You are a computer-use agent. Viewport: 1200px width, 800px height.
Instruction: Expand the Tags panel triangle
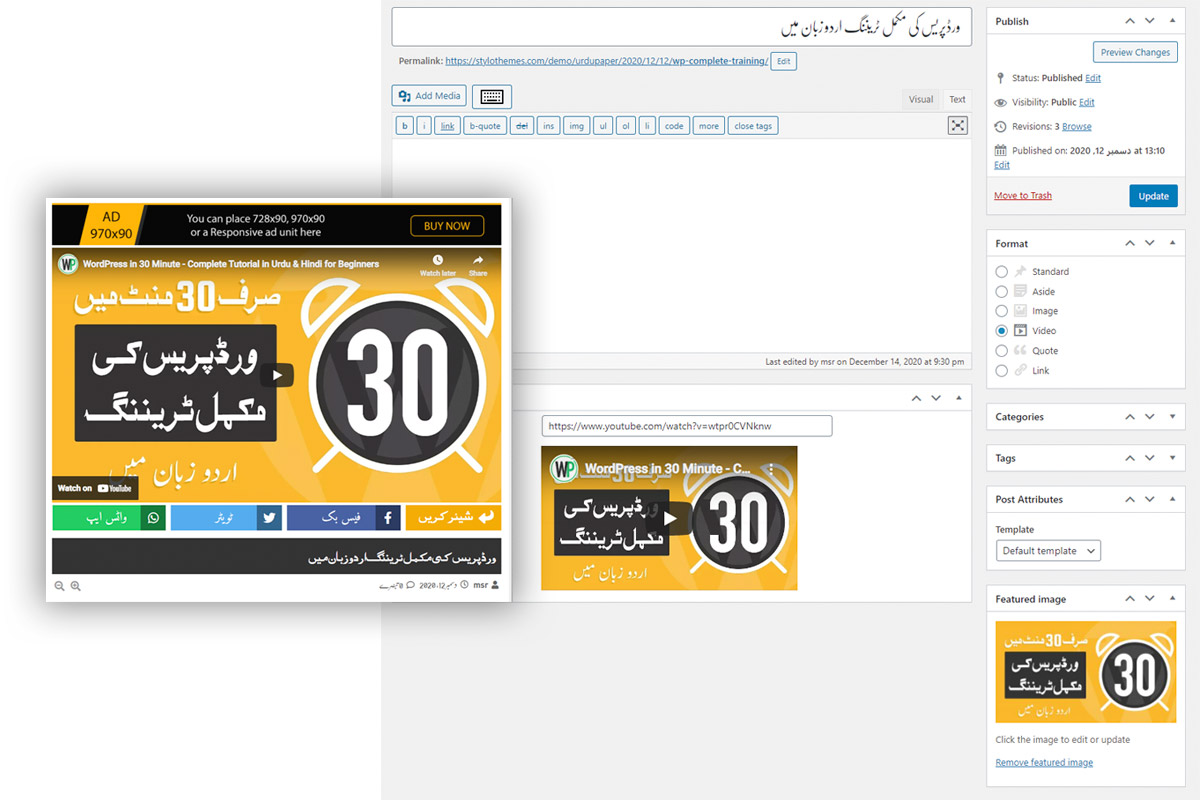(x=1172, y=458)
